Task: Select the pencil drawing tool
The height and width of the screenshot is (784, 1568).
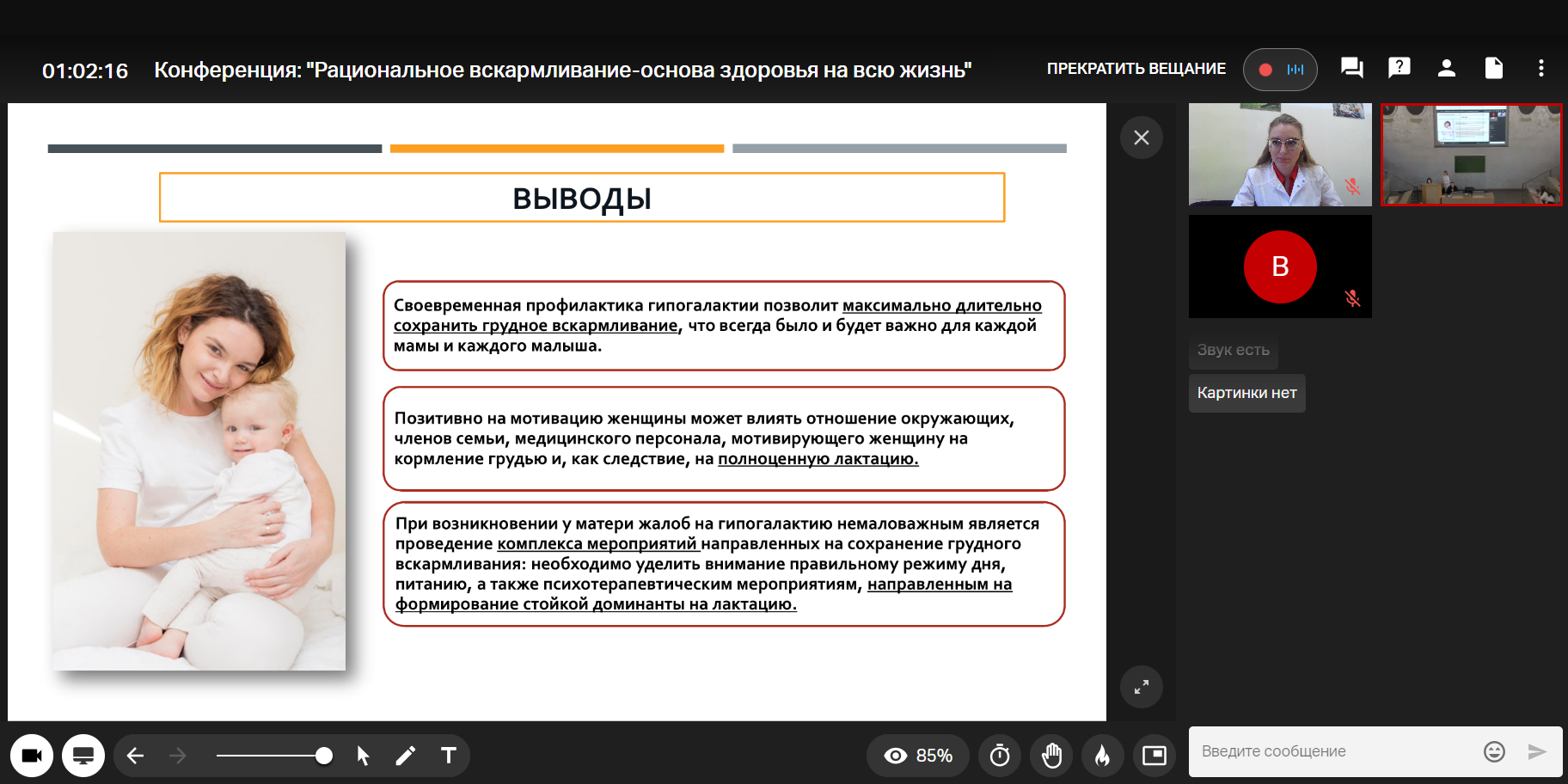Action: [x=406, y=756]
